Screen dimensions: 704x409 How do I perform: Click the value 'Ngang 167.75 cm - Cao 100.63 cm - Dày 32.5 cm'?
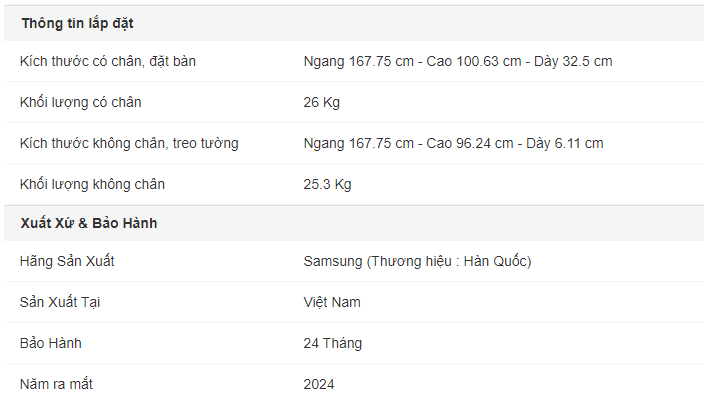pos(458,62)
